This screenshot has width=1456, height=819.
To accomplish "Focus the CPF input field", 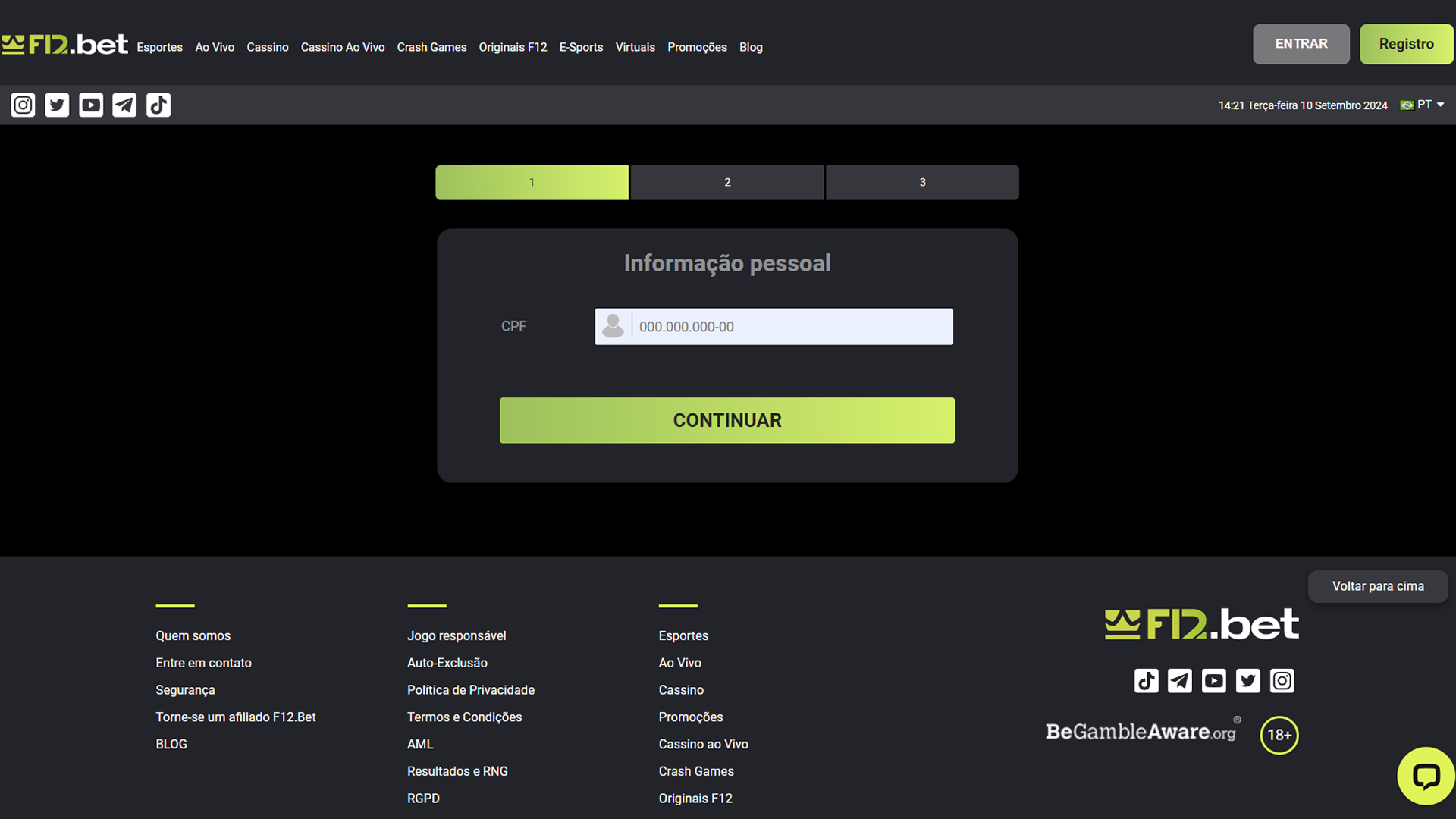I will pos(791,327).
